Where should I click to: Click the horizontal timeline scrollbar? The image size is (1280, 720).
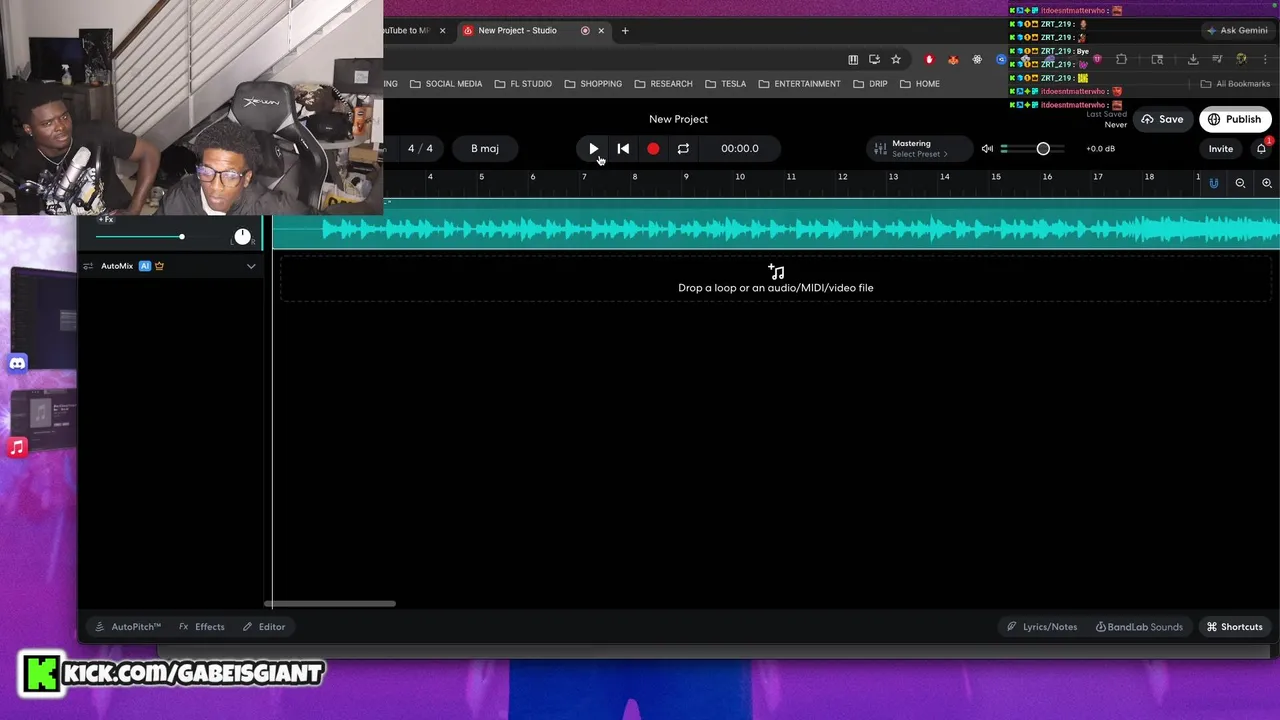[330, 603]
